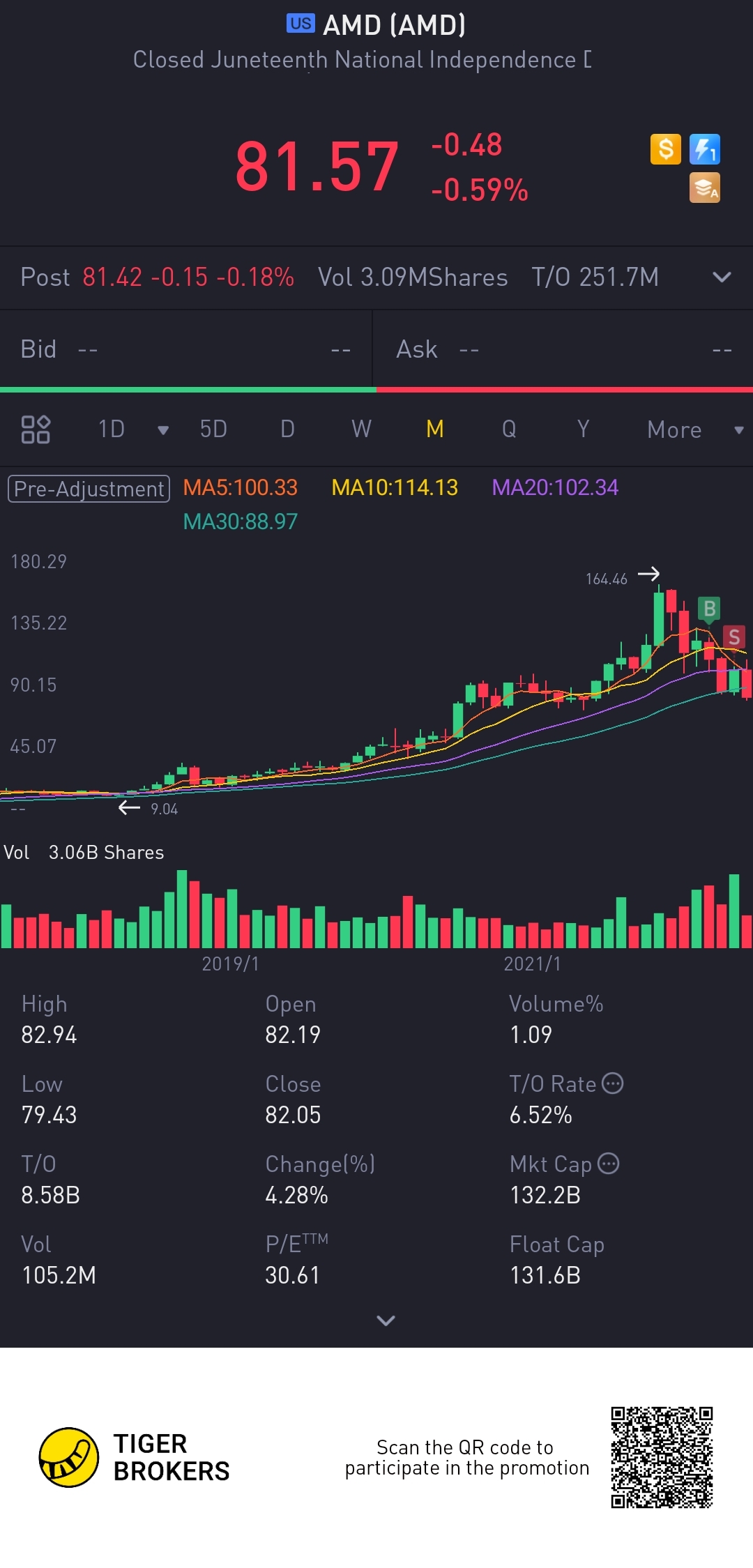Tap the T/O 251.7M post-market turnover
This screenshot has width=753, height=1568.
point(595,277)
